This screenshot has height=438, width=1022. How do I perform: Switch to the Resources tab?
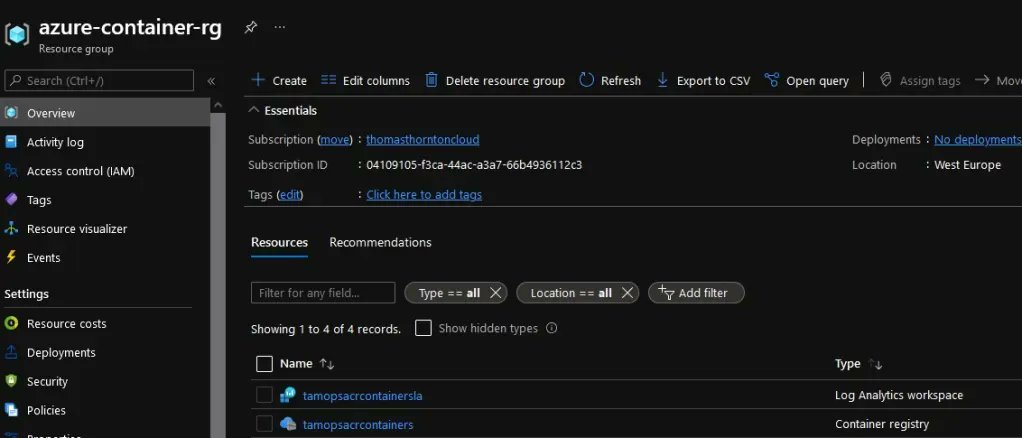click(279, 242)
